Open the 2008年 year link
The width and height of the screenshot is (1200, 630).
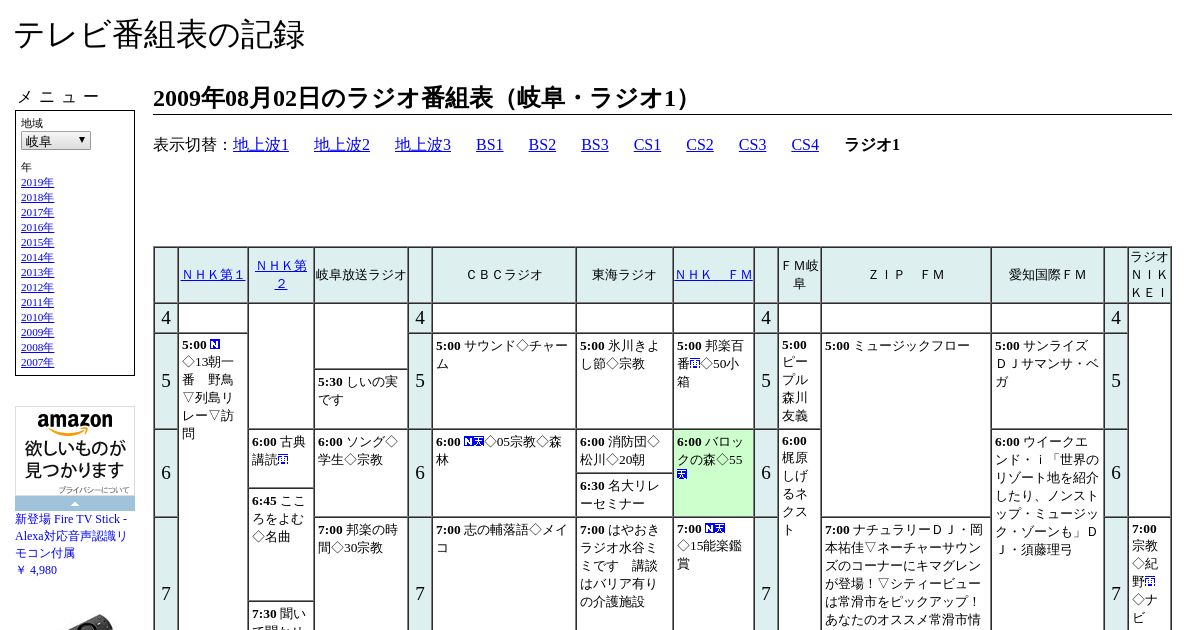coord(37,347)
